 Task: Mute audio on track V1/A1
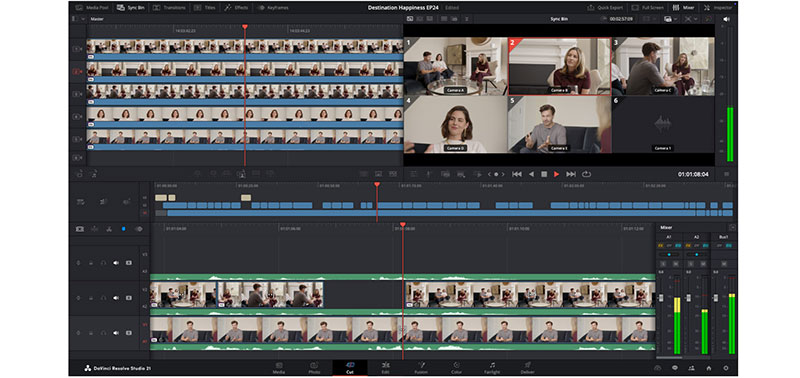[x=116, y=333]
